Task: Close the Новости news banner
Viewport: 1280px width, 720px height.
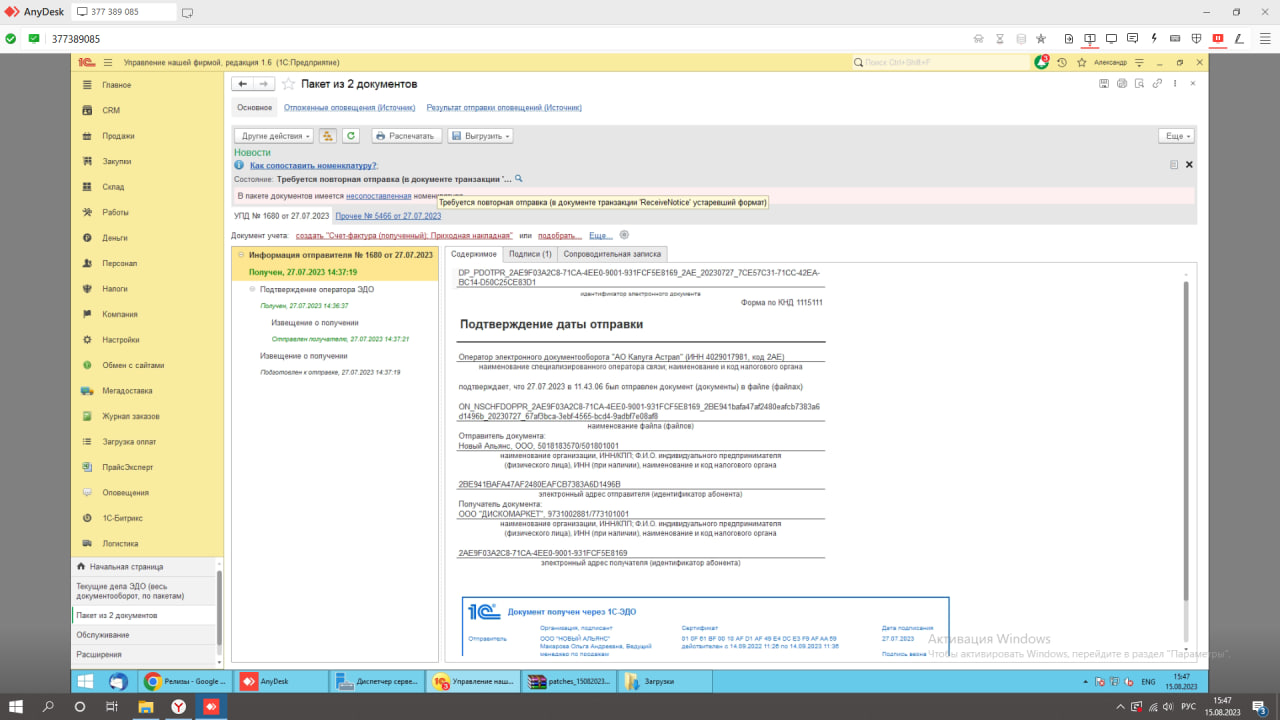Action: point(1189,165)
